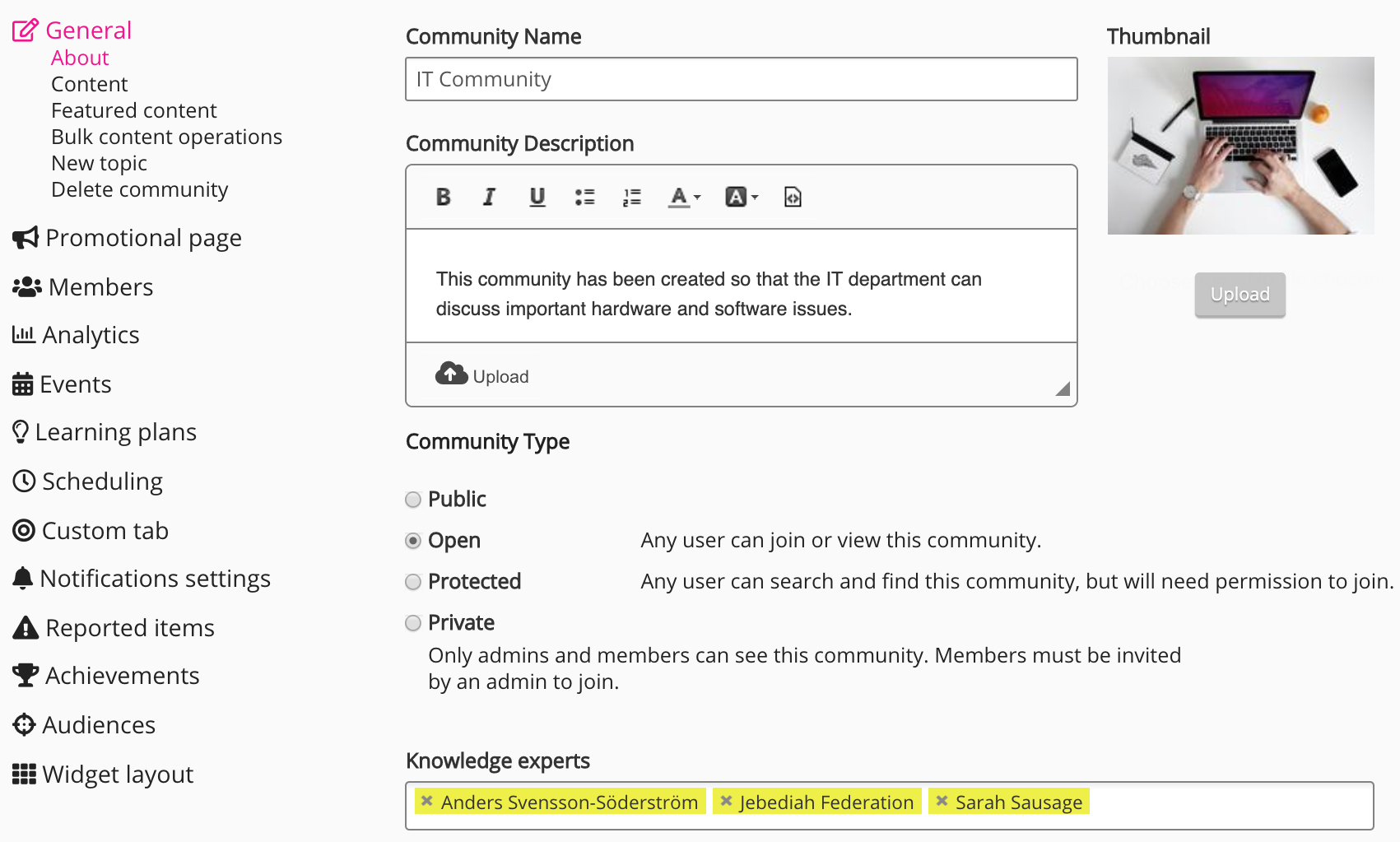1400x842 pixels.
Task: Click the Community Name input field
Action: (741, 79)
